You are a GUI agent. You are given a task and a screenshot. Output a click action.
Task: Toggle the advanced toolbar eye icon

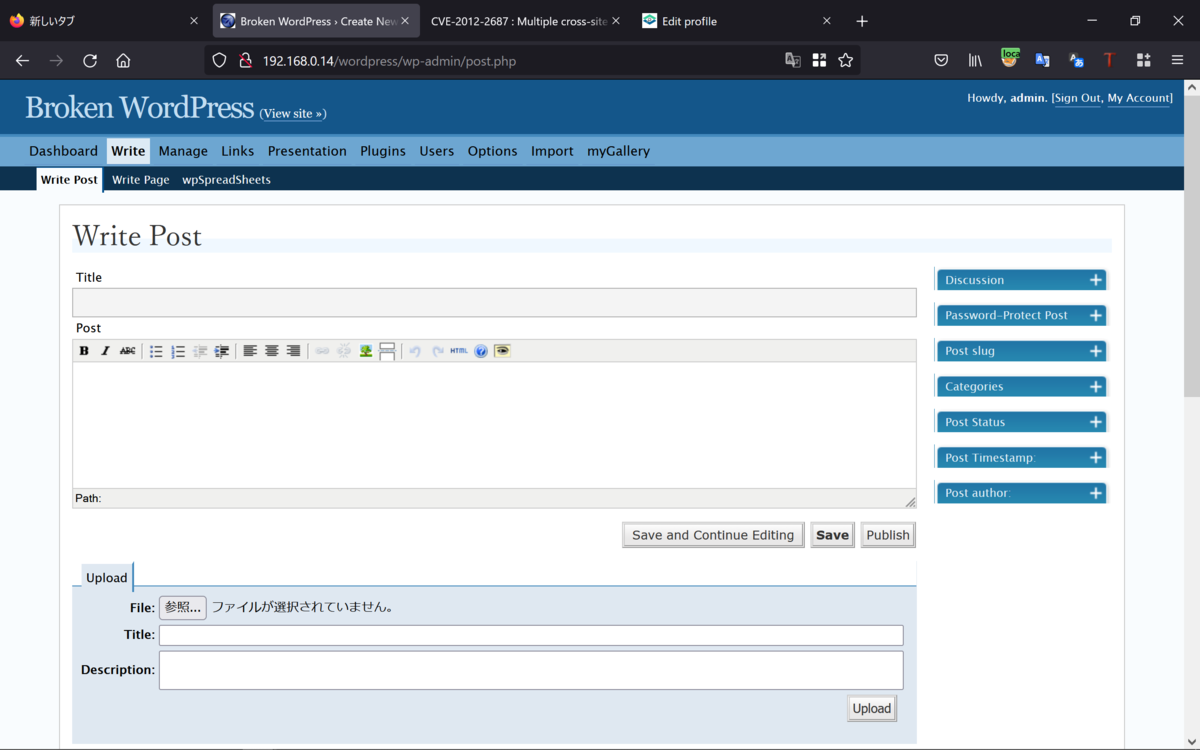pos(502,351)
